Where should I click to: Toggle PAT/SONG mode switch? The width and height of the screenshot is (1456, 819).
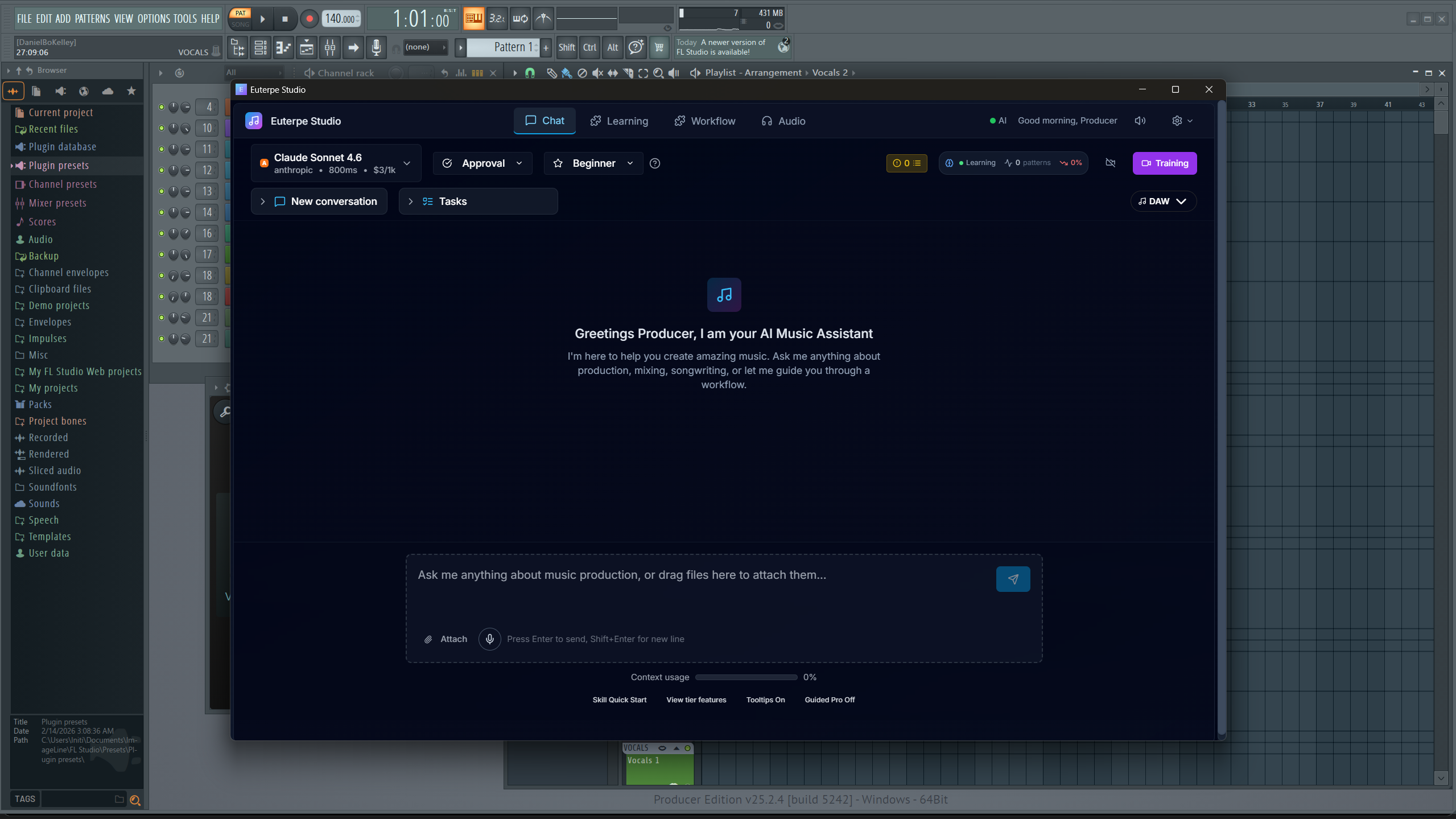[x=240, y=19]
